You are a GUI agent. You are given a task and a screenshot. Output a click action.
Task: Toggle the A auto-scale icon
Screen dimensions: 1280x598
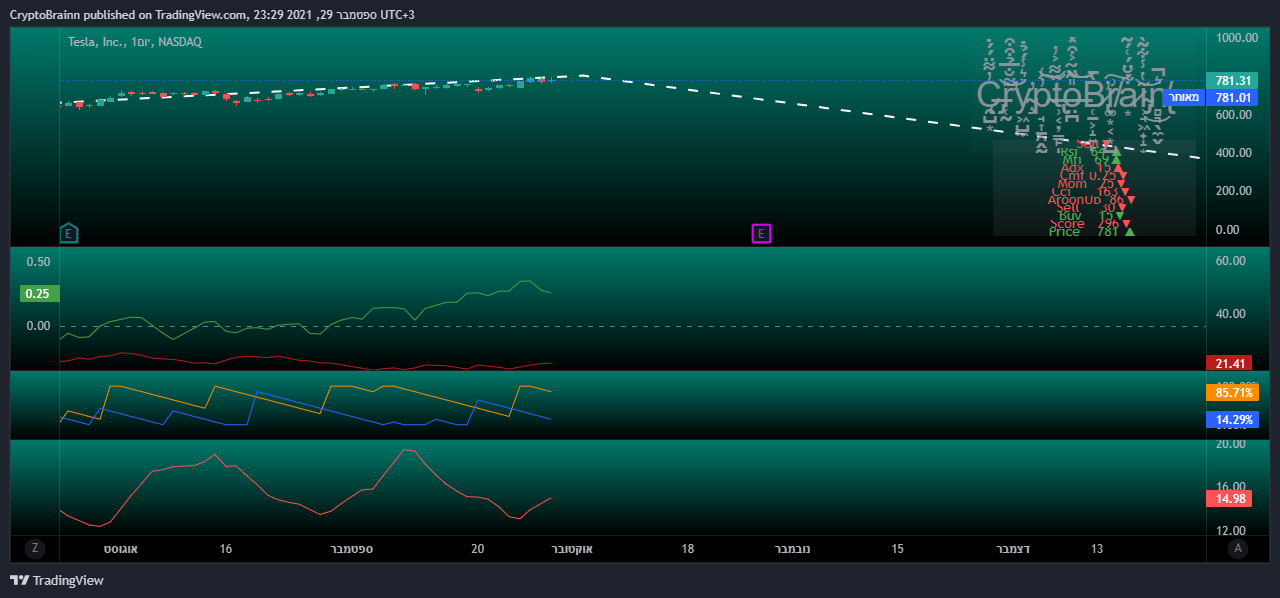pyautogui.click(x=1238, y=548)
